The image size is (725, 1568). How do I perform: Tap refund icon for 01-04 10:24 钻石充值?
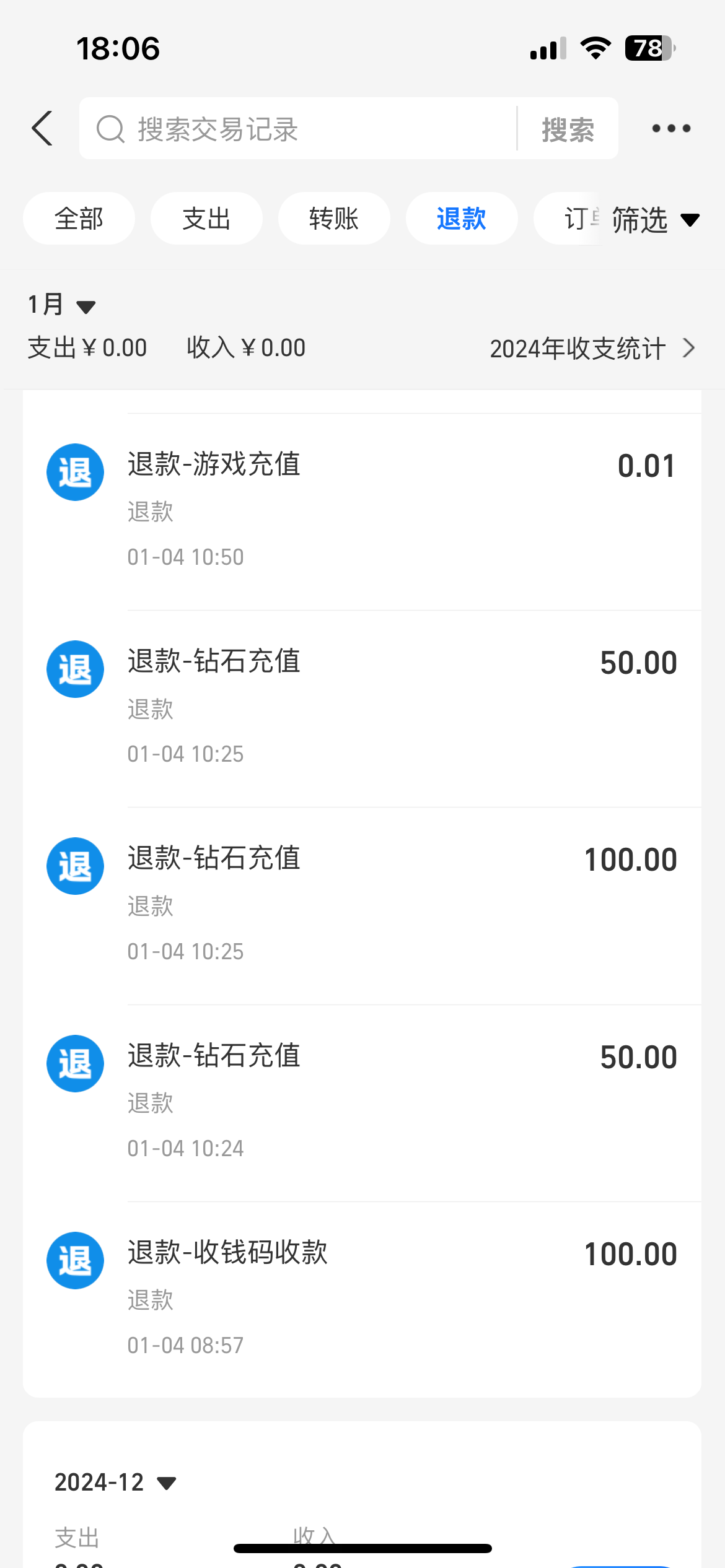(75, 1063)
